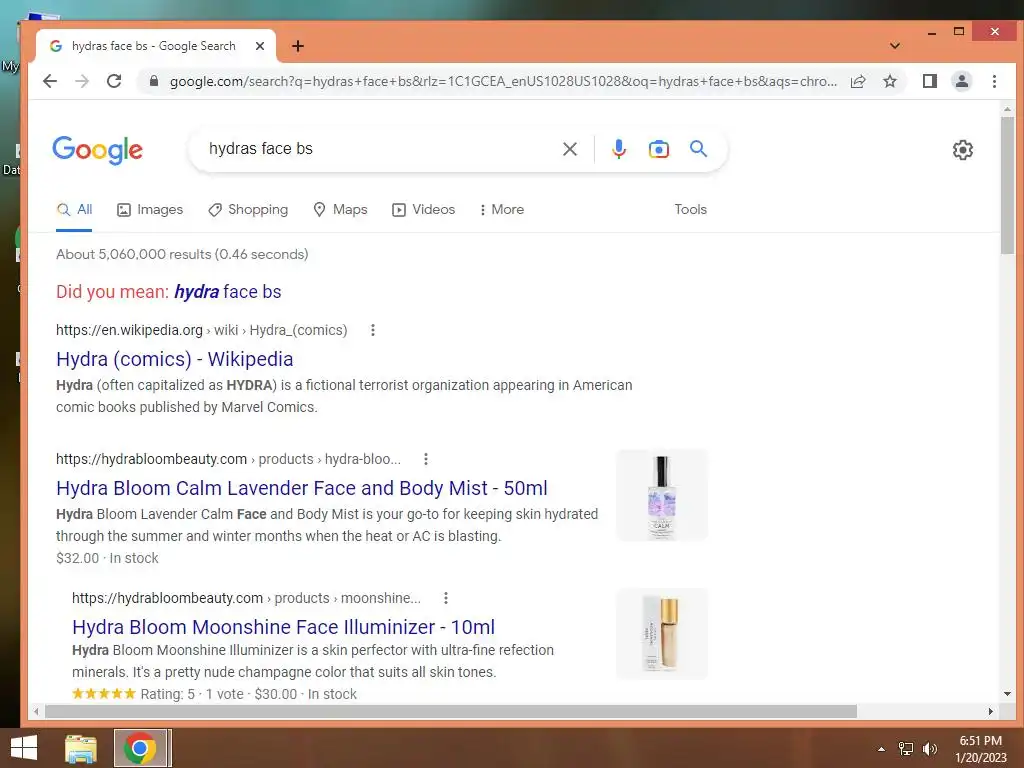This screenshot has height=768, width=1024.
Task: Open the tab search dropdown arrow
Action: (x=895, y=46)
